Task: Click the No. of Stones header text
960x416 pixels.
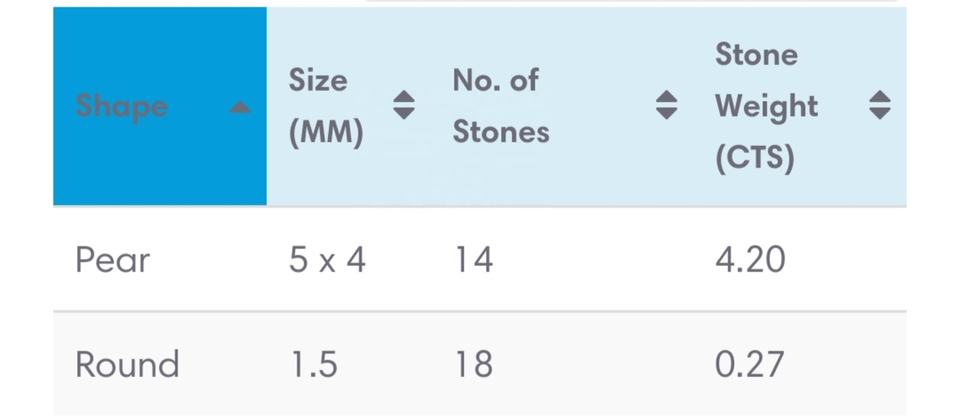Action: [500, 106]
